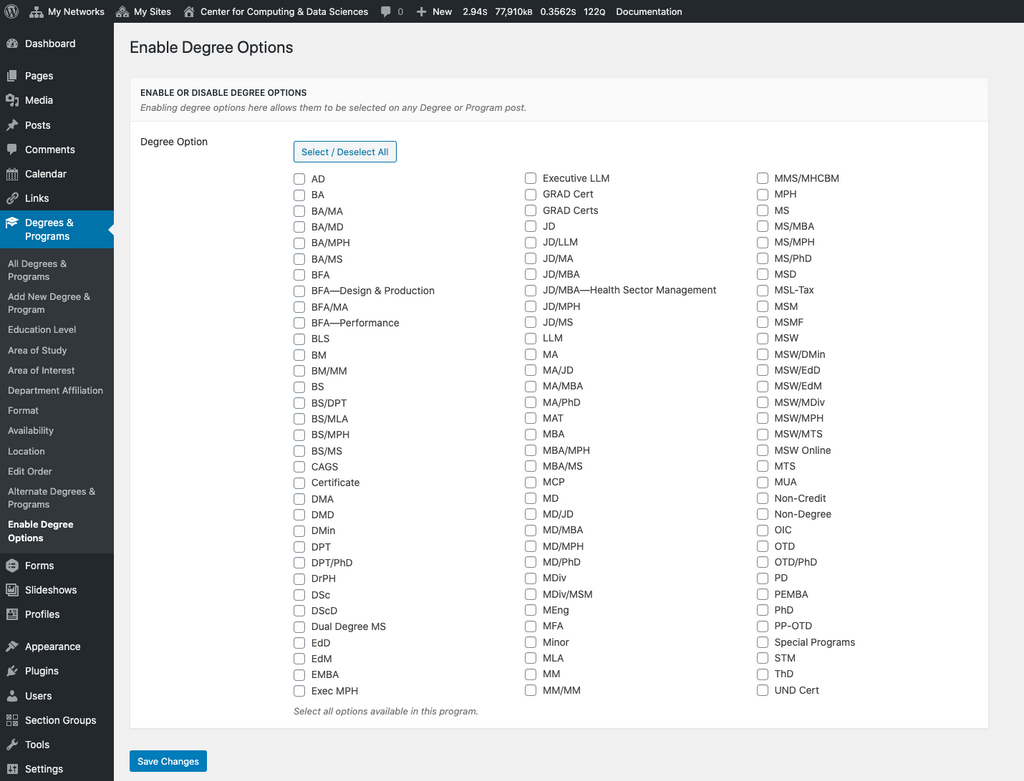Click the Comments sidebar icon
Image resolution: width=1024 pixels, height=781 pixels.
click(x=12, y=149)
